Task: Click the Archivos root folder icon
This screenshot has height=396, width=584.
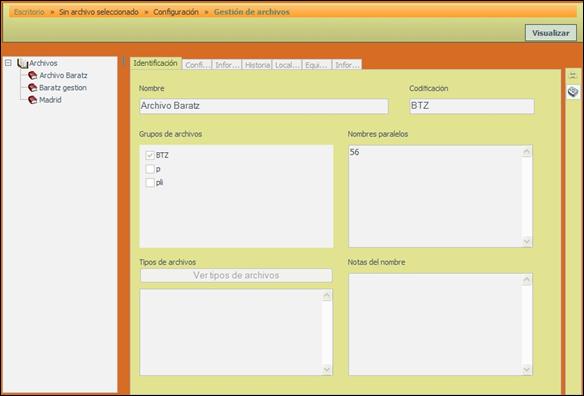Action: [23, 63]
